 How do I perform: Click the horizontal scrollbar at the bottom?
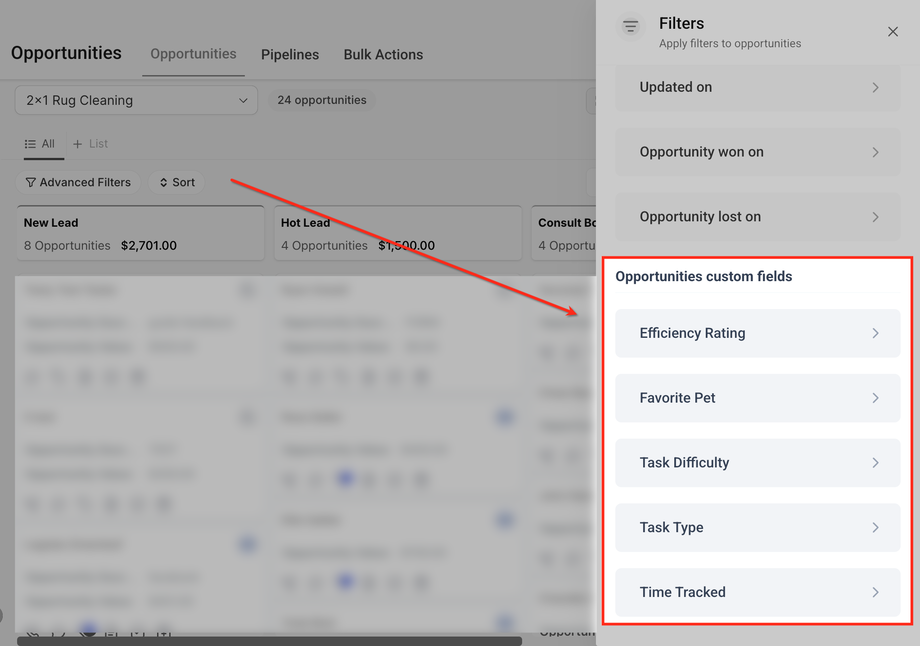point(269,641)
